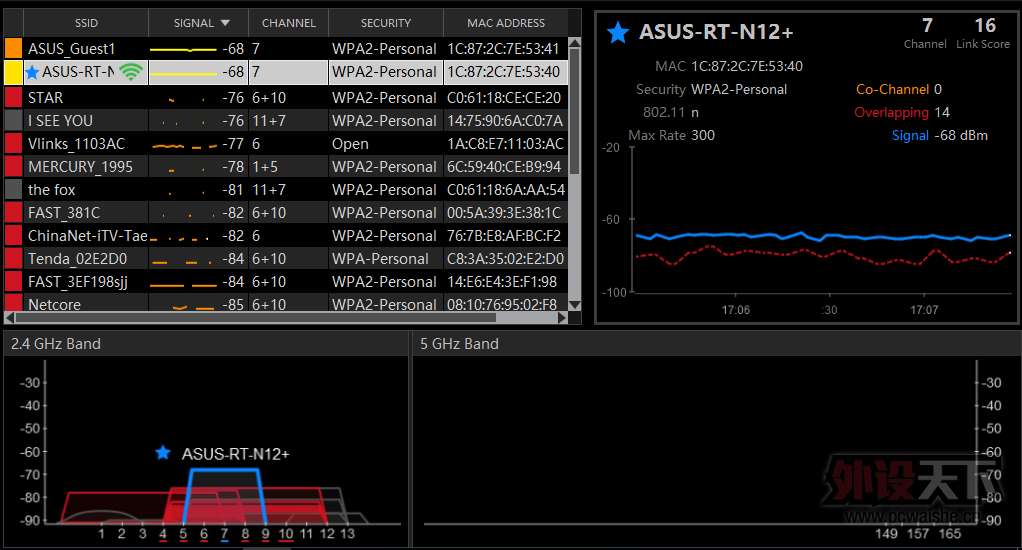Click the Co-Channel label in details panel
The height and width of the screenshot is (550, 1022).
click(892, 89)
